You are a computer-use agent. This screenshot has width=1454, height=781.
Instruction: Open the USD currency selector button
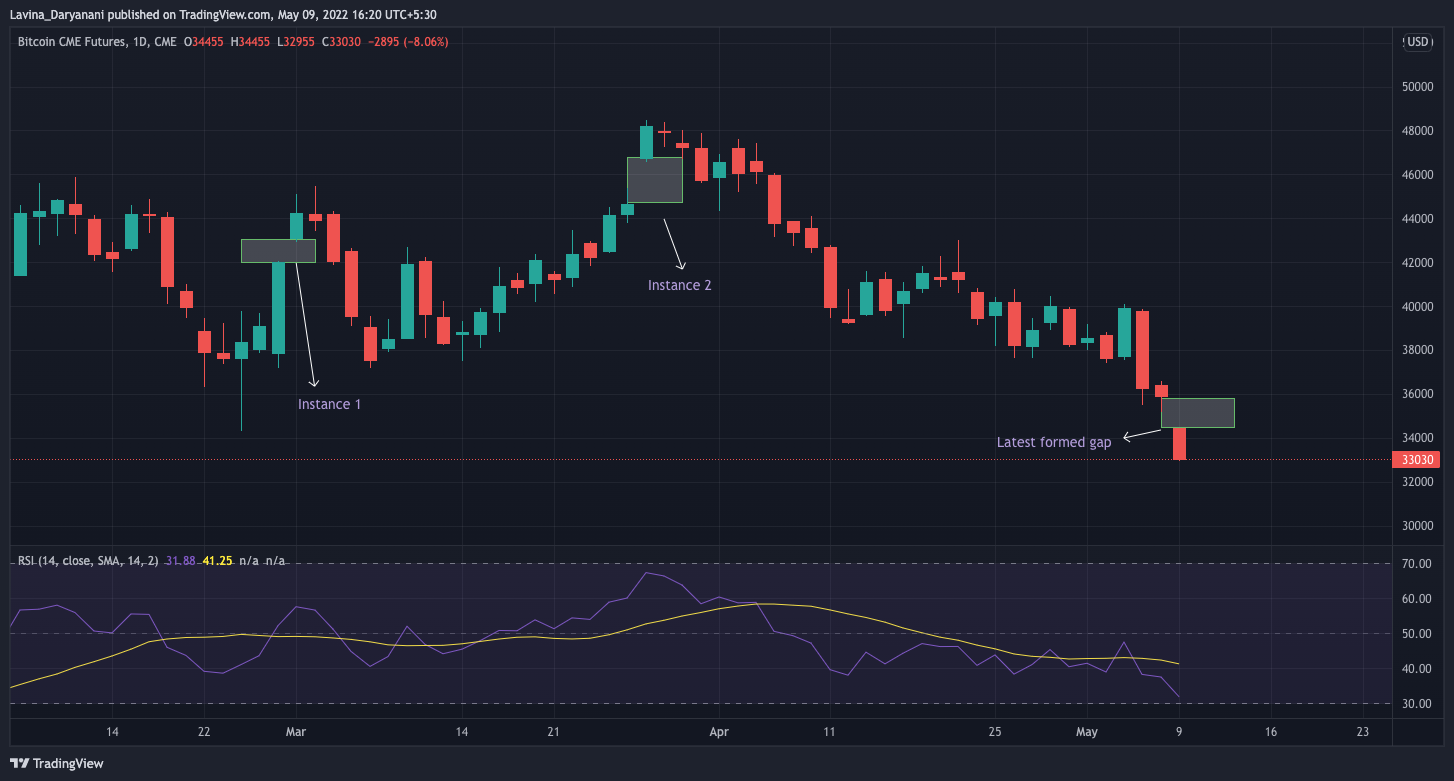click(x=1417, y=42)
